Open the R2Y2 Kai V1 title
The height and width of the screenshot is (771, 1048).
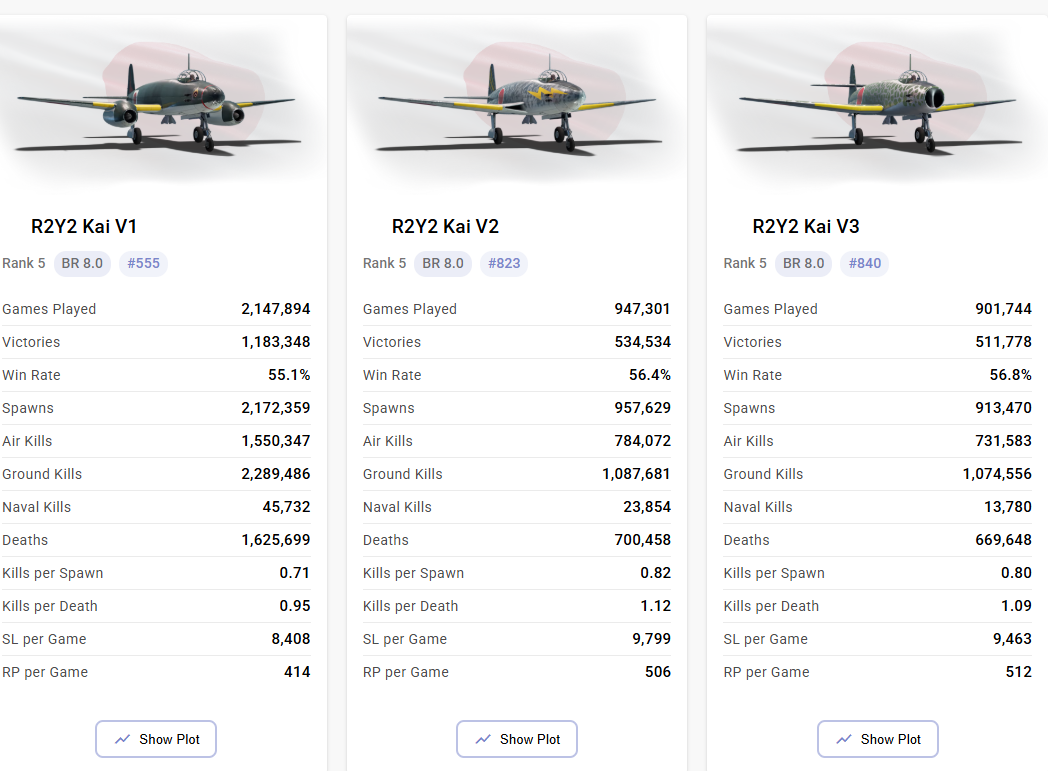click(x=84, y=226)
